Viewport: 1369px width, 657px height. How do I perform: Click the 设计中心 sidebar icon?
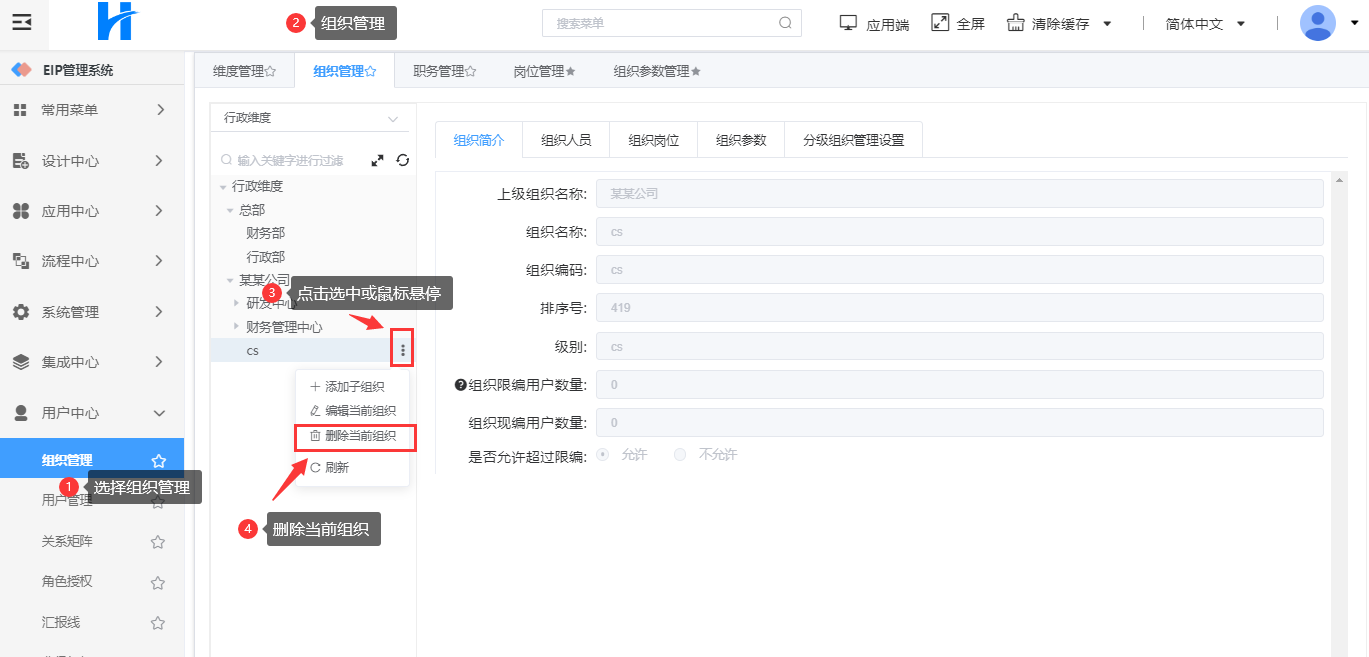20,161
